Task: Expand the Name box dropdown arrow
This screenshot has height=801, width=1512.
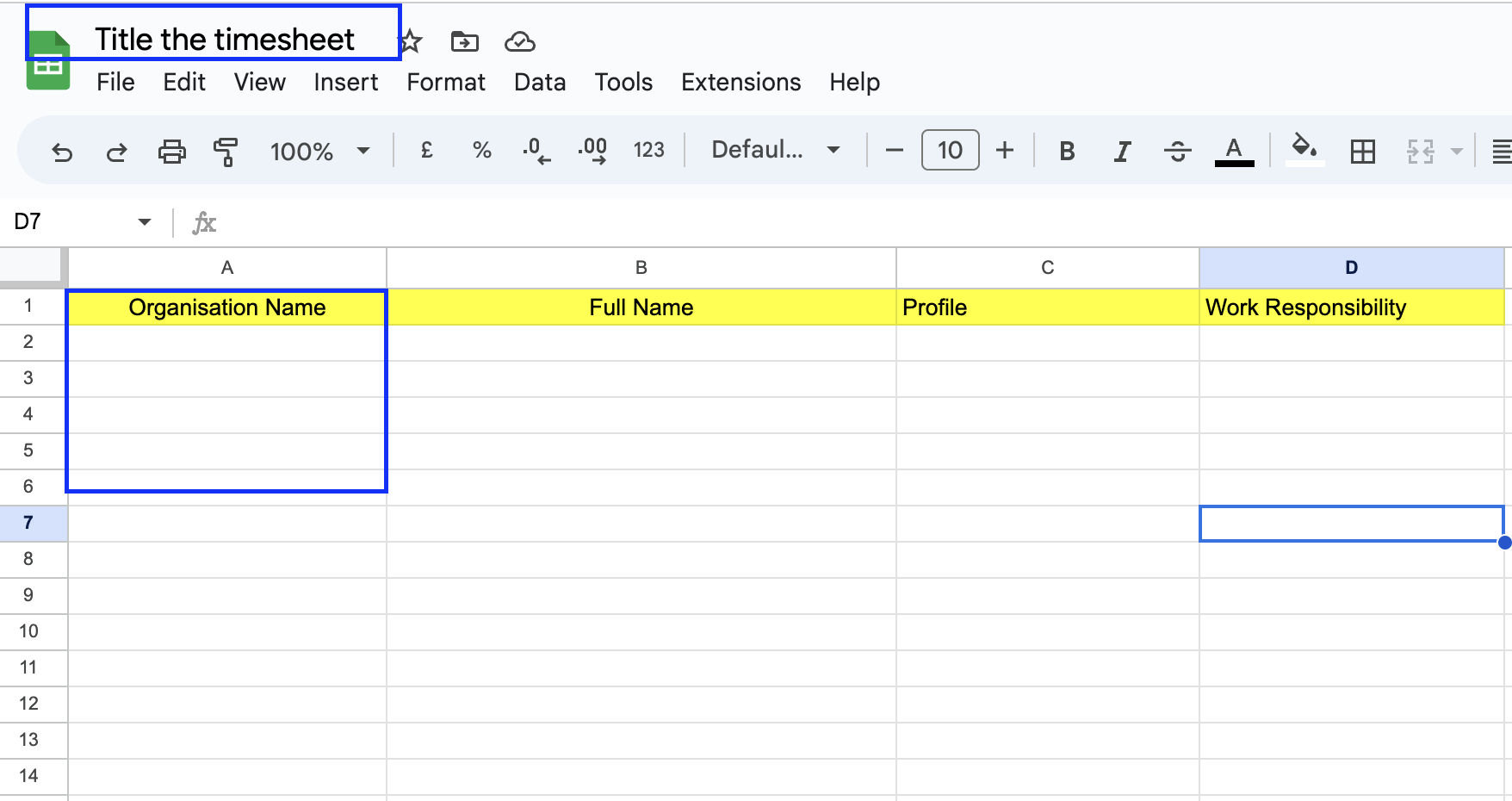Action: point(145,222)
